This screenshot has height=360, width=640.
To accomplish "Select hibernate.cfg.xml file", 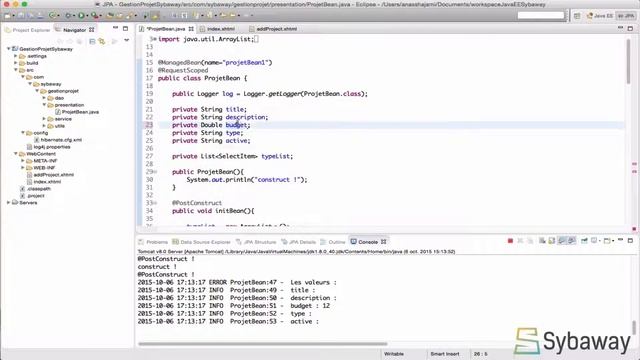I will 58,140.
